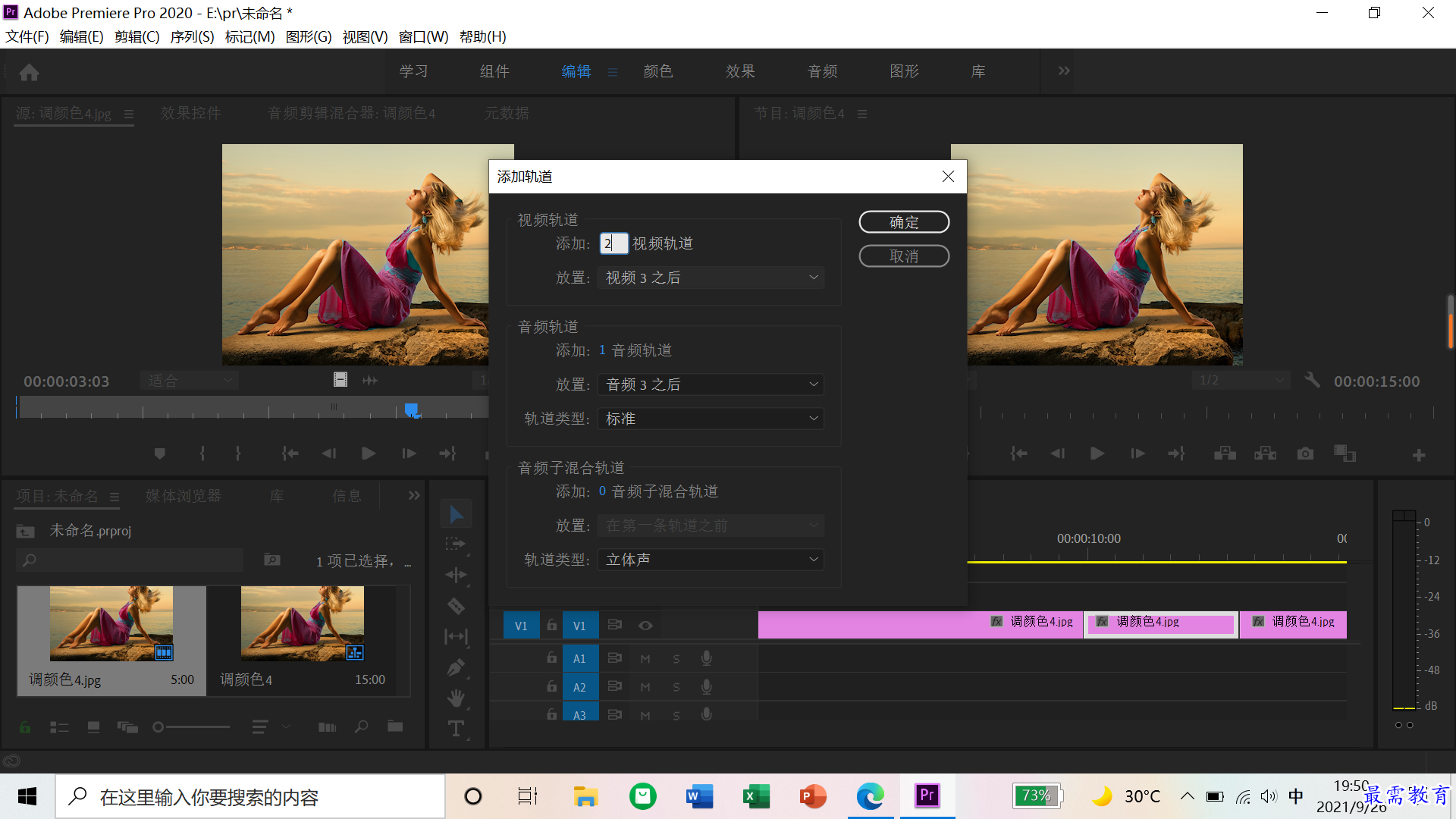This screenshot has width=1456, height=819.
Task: Select the Selection tool arrow
Action: tap(456, 514)
